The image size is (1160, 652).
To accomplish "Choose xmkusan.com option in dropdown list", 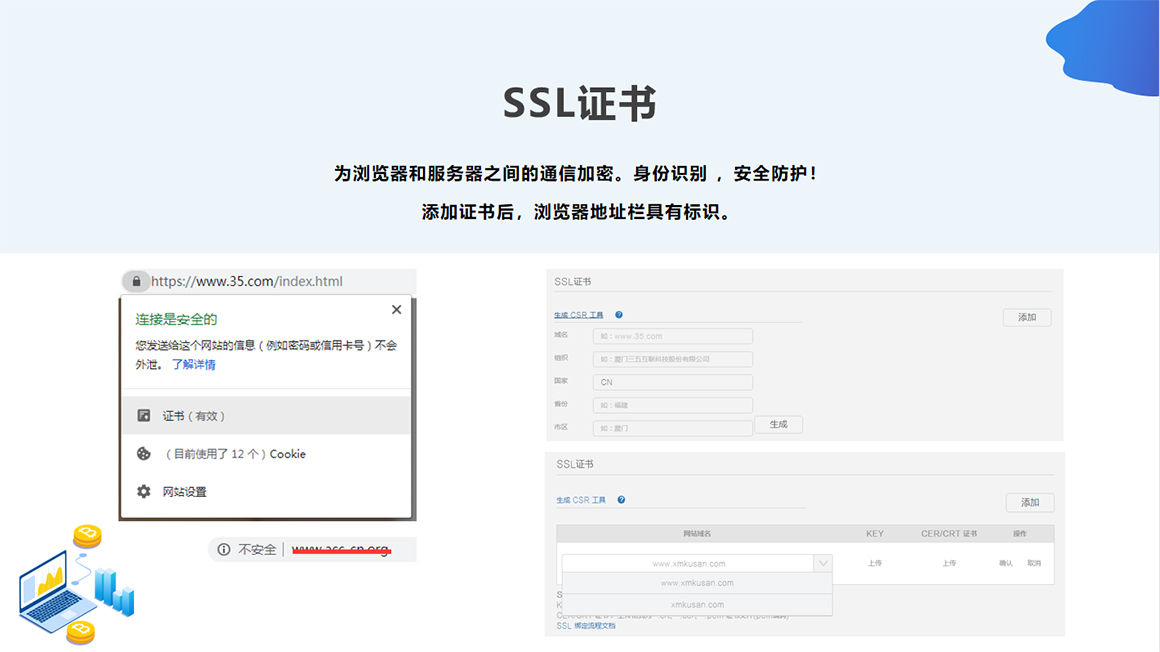I will point(697,605).
